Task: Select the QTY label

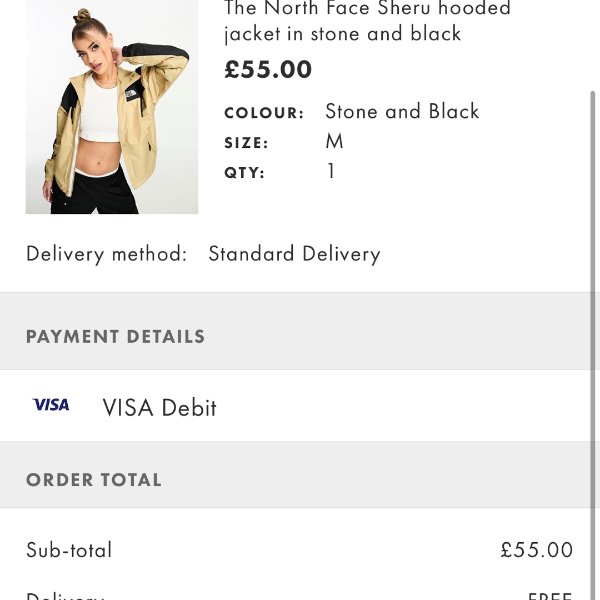Action: (245, 173)
